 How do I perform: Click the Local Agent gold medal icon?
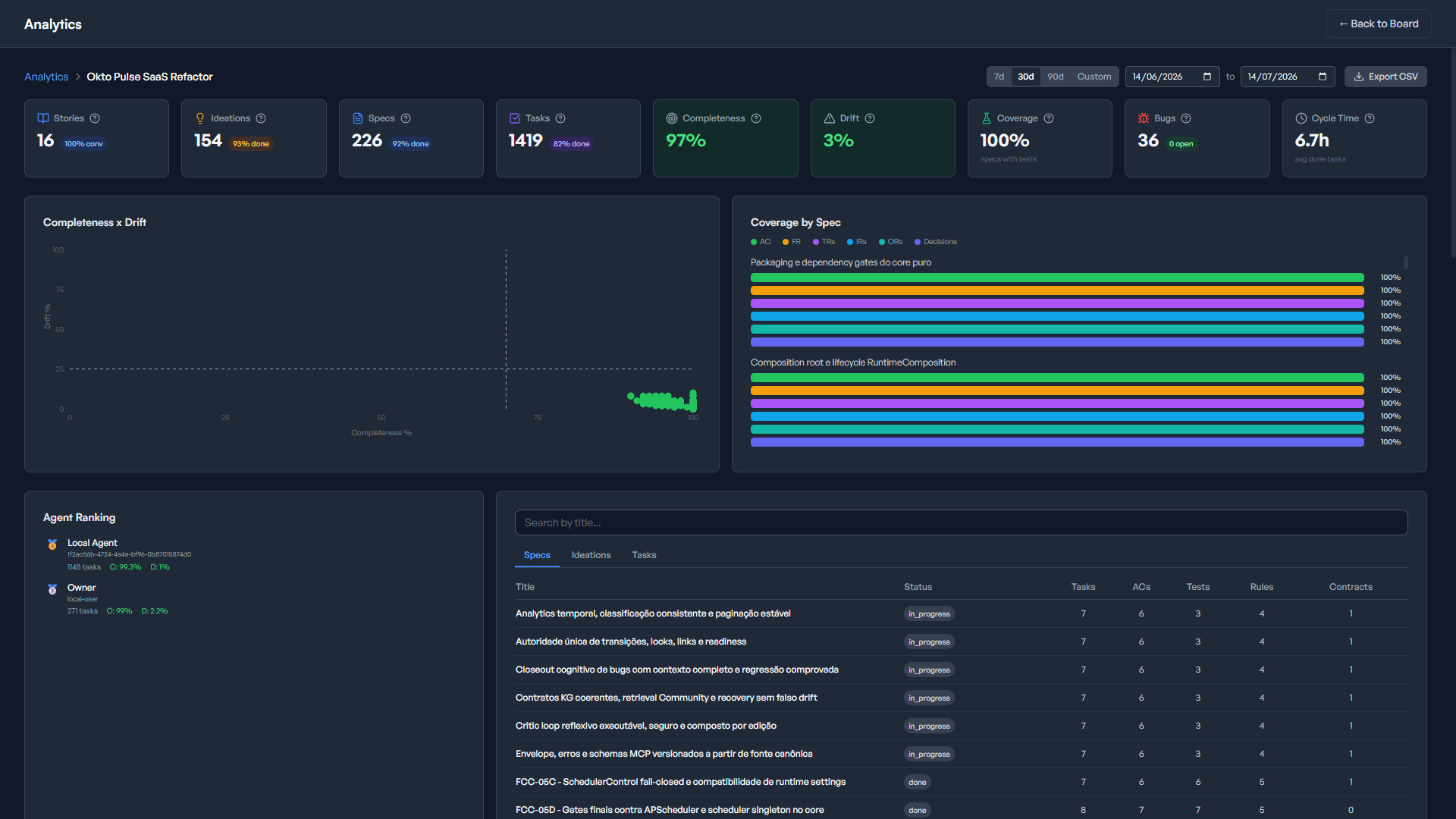pyautogui.click(x=52, y=544)
